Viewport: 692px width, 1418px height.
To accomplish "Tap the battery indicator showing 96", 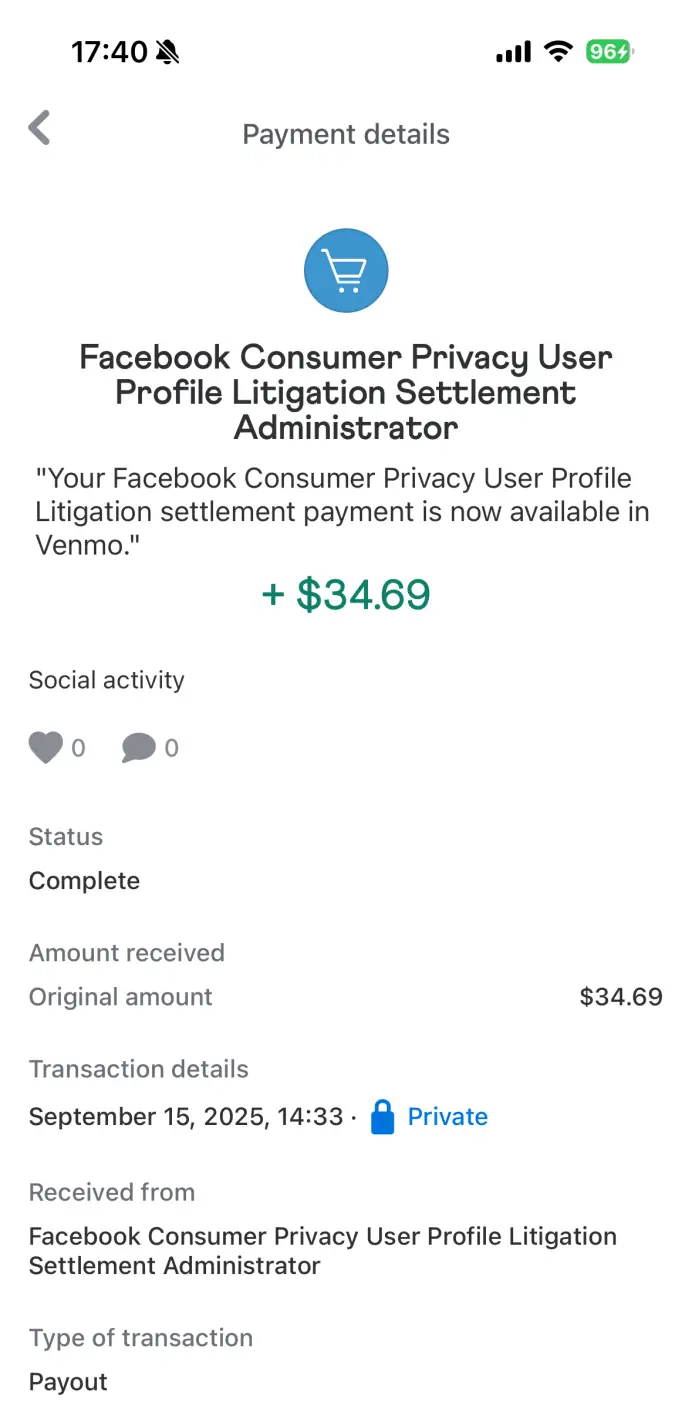I will pos(610,52).
